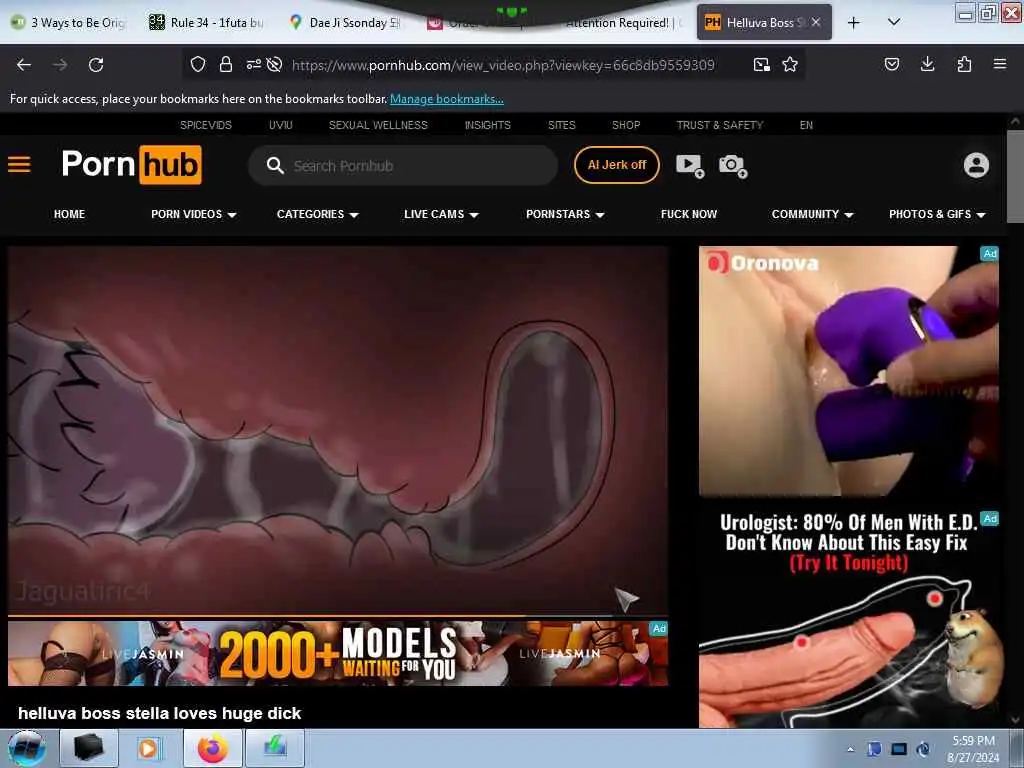Viewport: 1024px width, 768px height.
Task: Click the upload photo camera icon
Action: click(x=732, y=165)
